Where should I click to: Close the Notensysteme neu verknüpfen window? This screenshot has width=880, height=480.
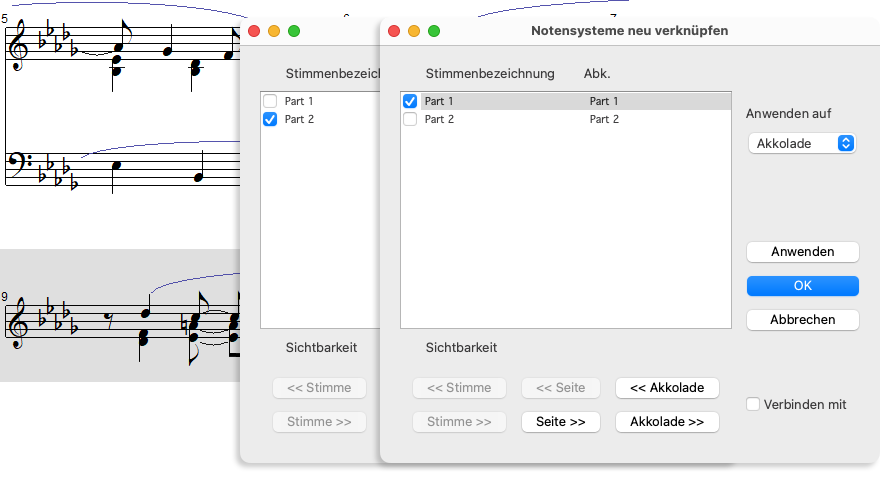(x=394, y=31)
